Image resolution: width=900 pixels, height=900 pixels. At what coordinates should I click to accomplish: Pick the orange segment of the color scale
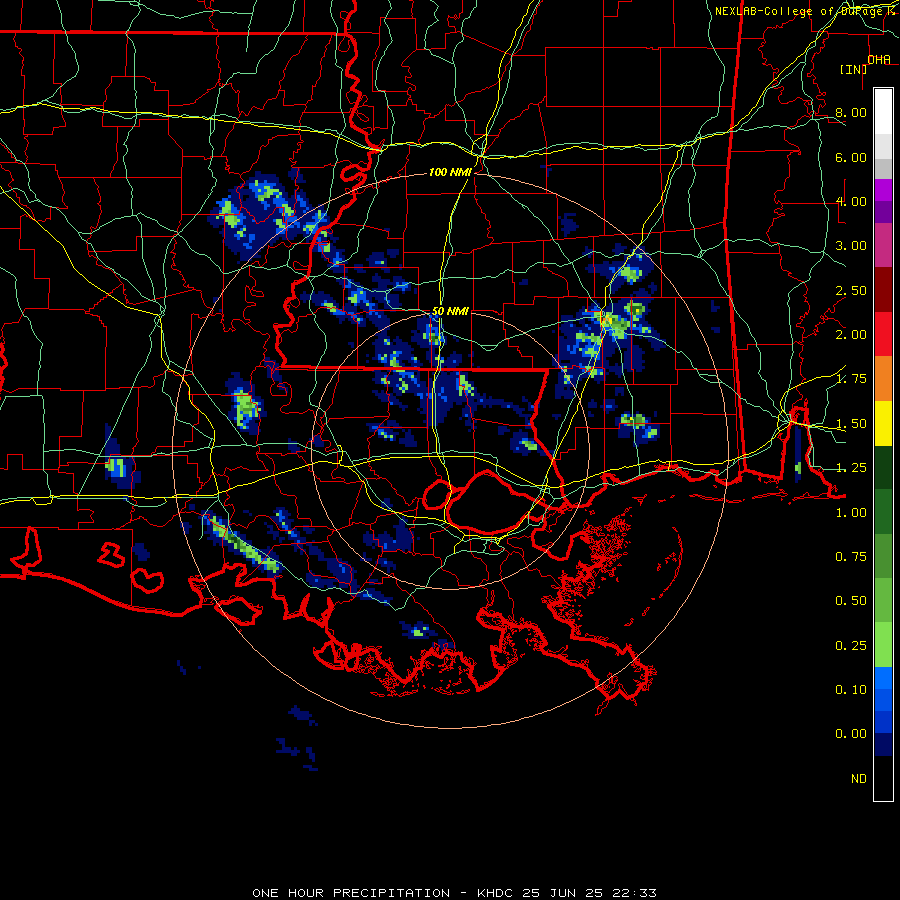pos(883,379)
